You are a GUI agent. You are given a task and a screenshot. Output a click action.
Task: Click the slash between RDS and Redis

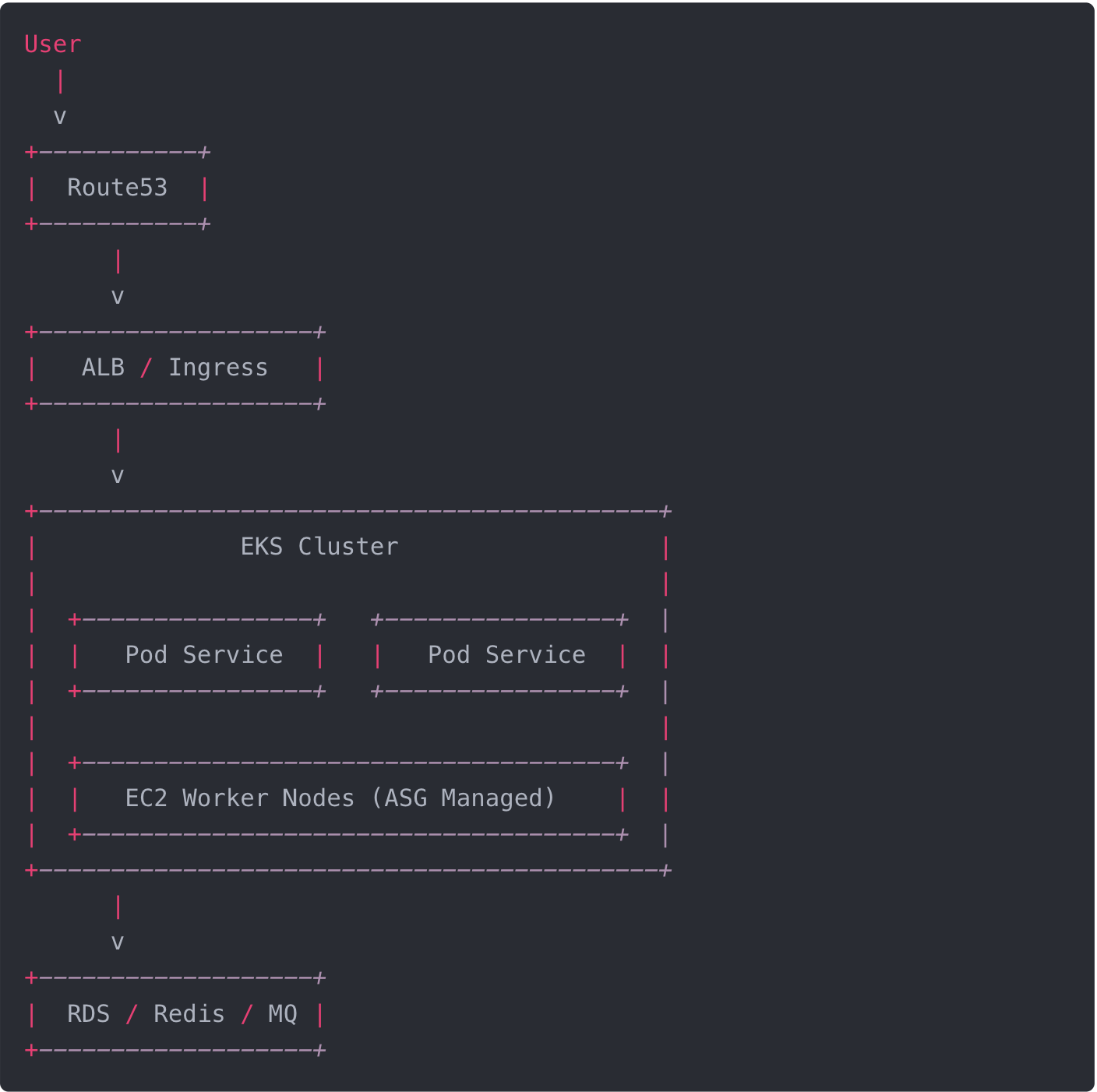click(132, 1014)
